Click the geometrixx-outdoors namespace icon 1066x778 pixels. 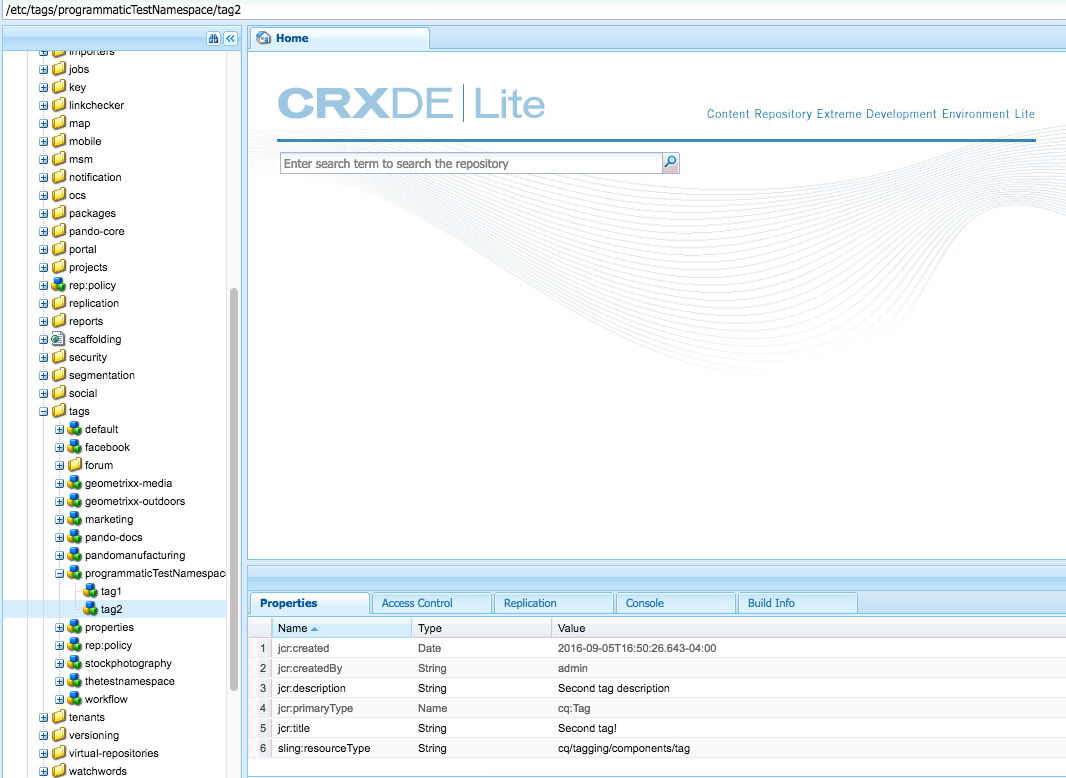75,501
